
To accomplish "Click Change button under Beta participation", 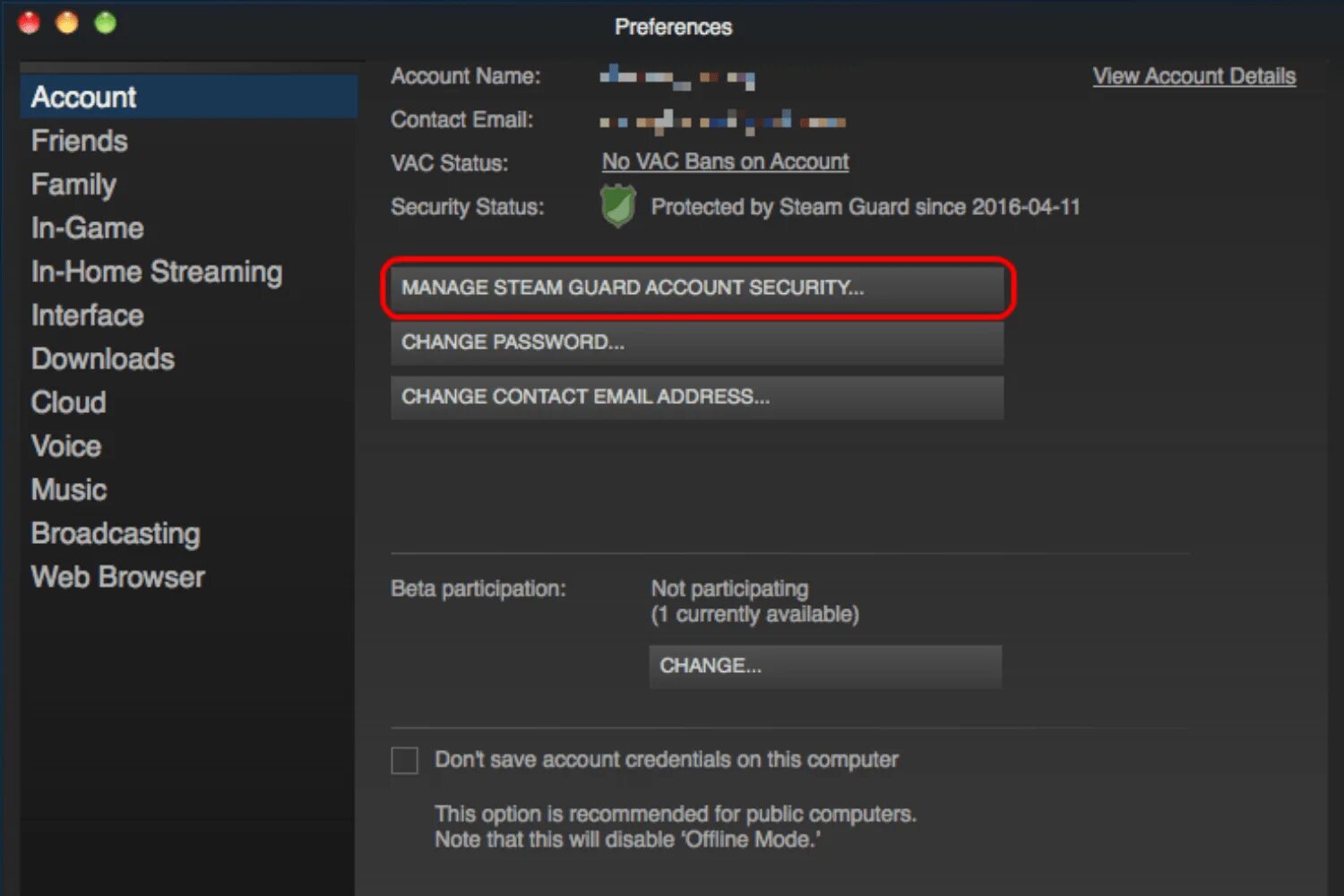I will pos(825,666).
